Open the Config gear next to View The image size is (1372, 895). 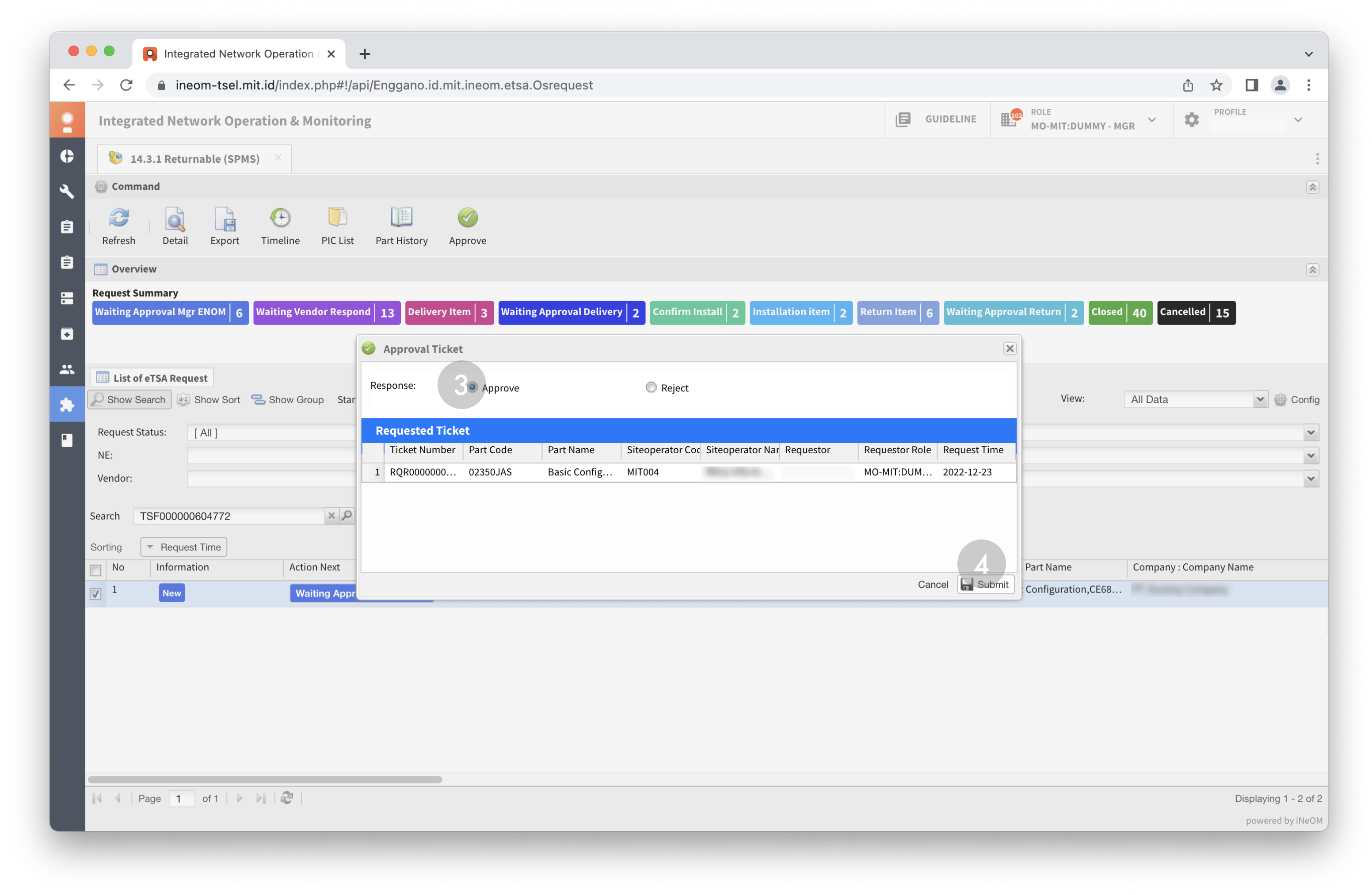pos(1296,399)
